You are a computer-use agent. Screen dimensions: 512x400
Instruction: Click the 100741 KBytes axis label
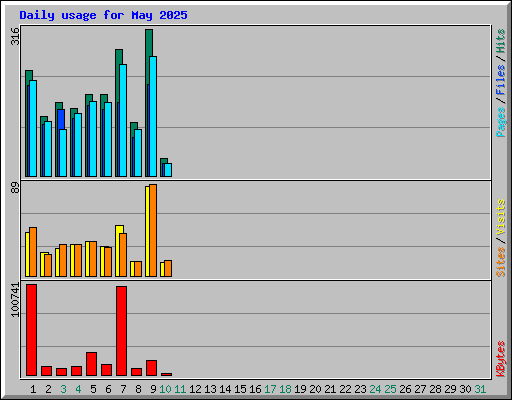(x=15, y=300)
